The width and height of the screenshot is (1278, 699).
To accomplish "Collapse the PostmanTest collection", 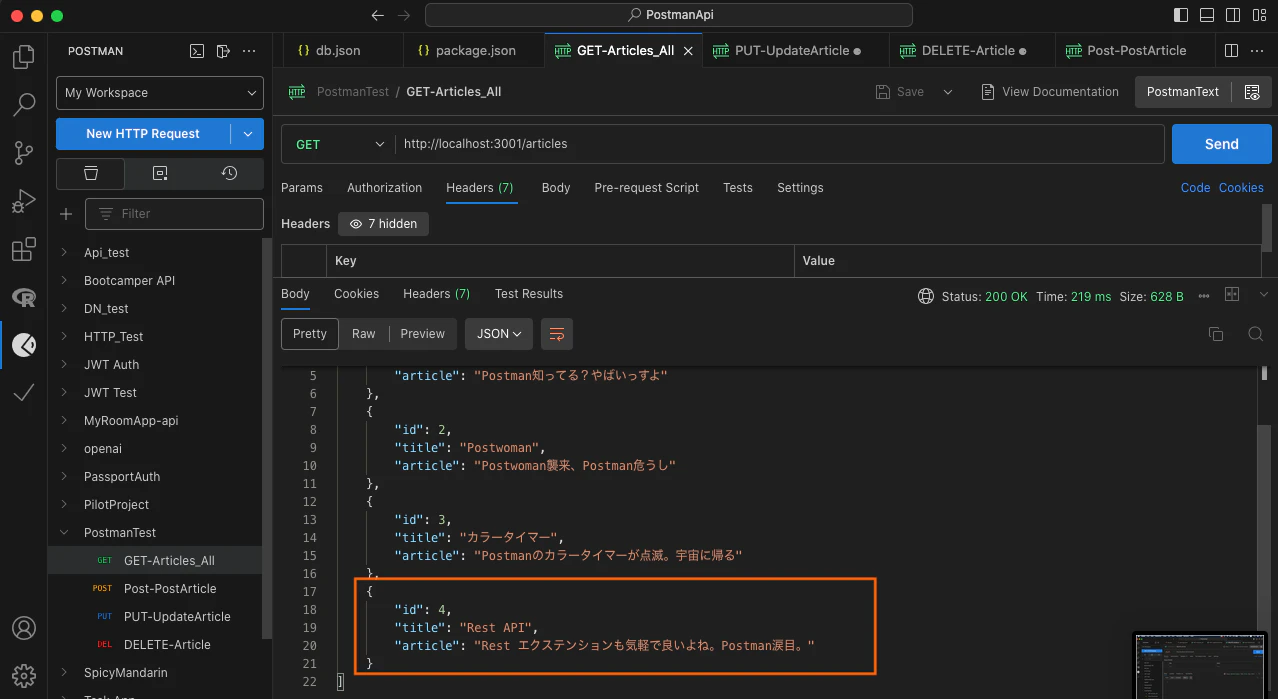I will [x=66, y=533].
